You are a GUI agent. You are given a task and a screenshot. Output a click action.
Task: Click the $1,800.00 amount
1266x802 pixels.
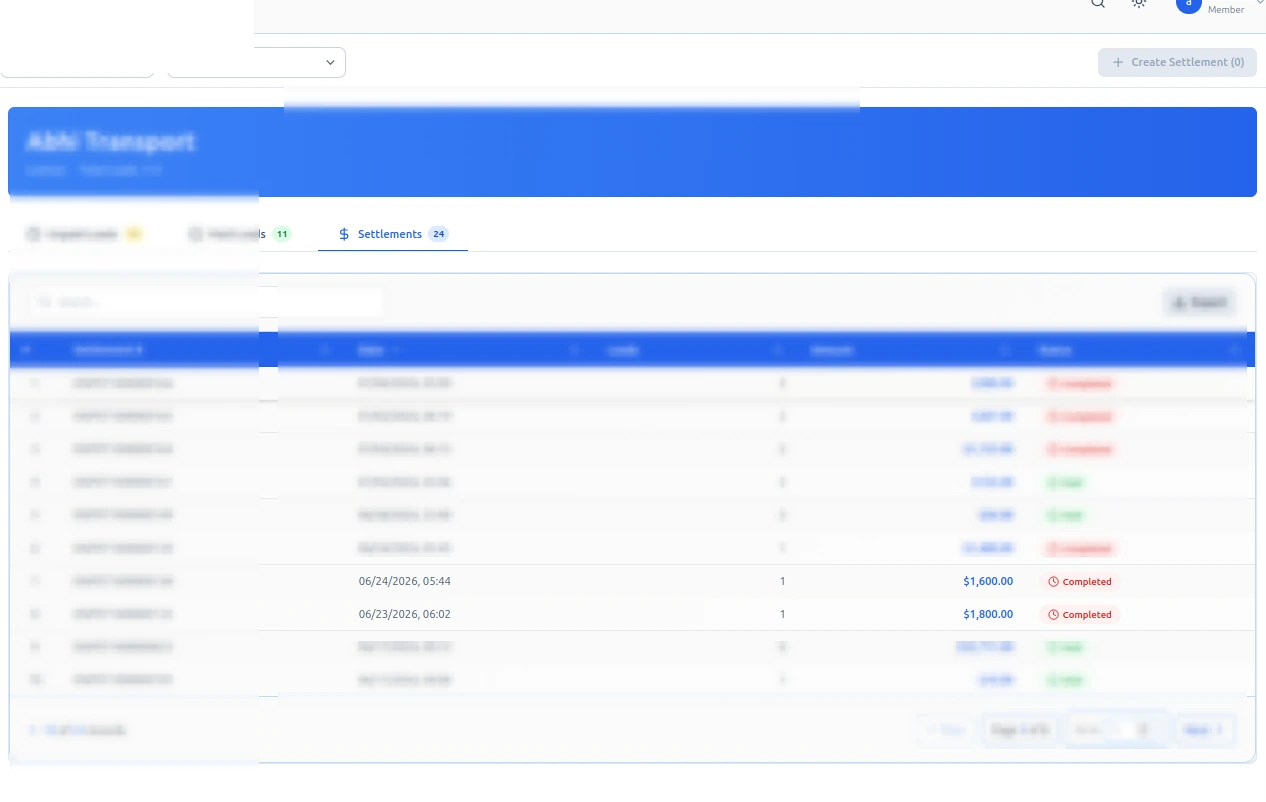click(x=988, y=614)
